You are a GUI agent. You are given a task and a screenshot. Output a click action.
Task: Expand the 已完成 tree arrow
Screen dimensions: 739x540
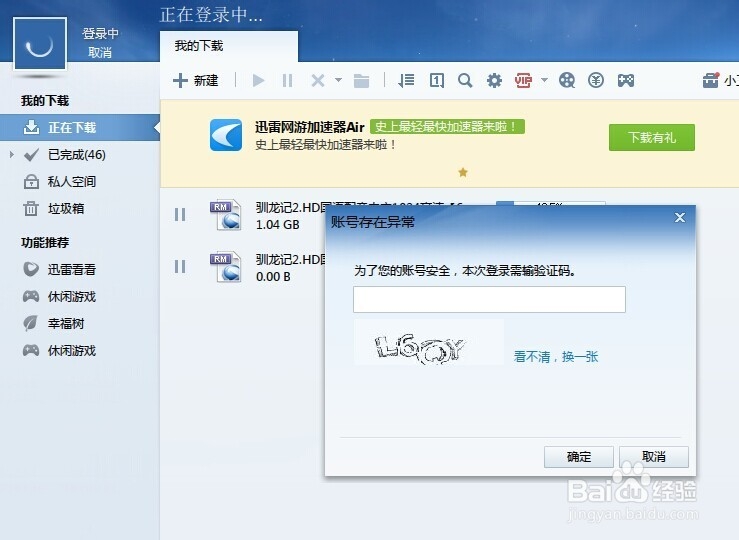(x=12, y=155)
